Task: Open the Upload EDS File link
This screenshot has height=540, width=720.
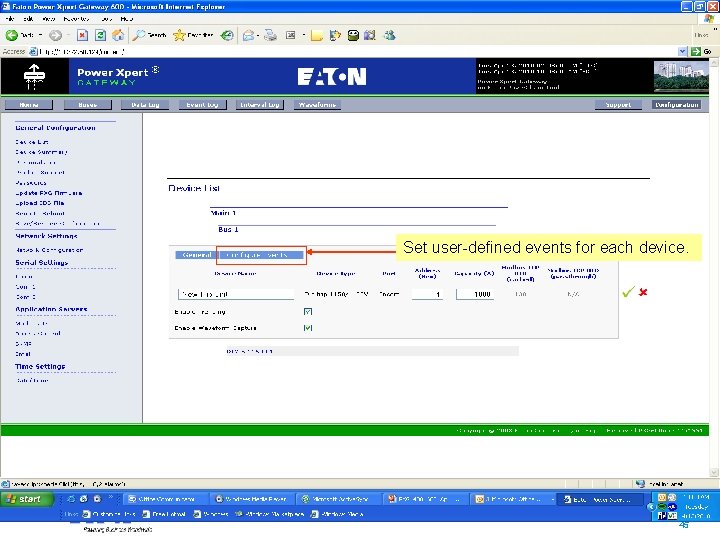Action: (x=40, y=203)
